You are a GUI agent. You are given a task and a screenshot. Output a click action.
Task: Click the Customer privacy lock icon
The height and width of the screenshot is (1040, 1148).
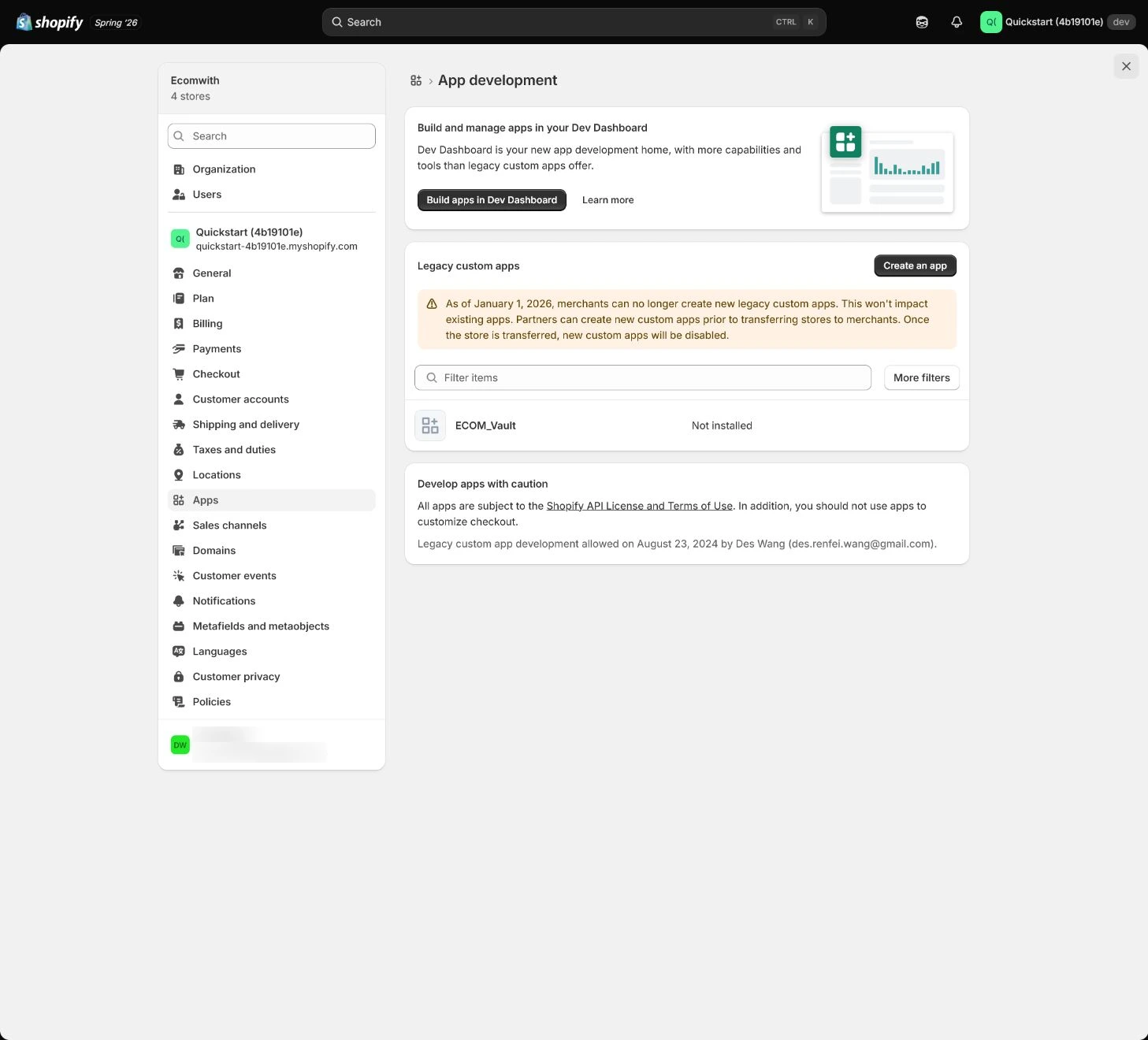pyautogui.click(x=179, y=677)
